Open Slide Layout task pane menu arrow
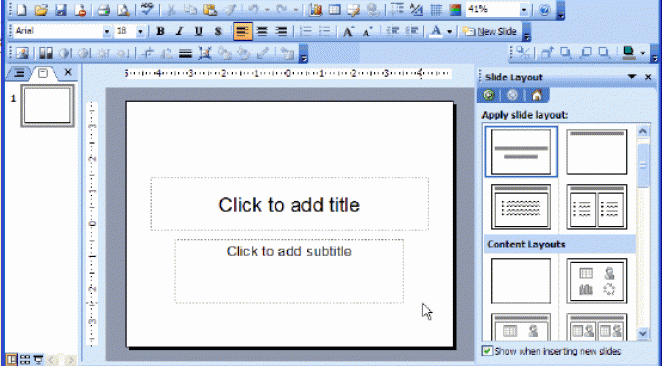The height and width of the screenshot is (366, 662). (x=632, y=77)
